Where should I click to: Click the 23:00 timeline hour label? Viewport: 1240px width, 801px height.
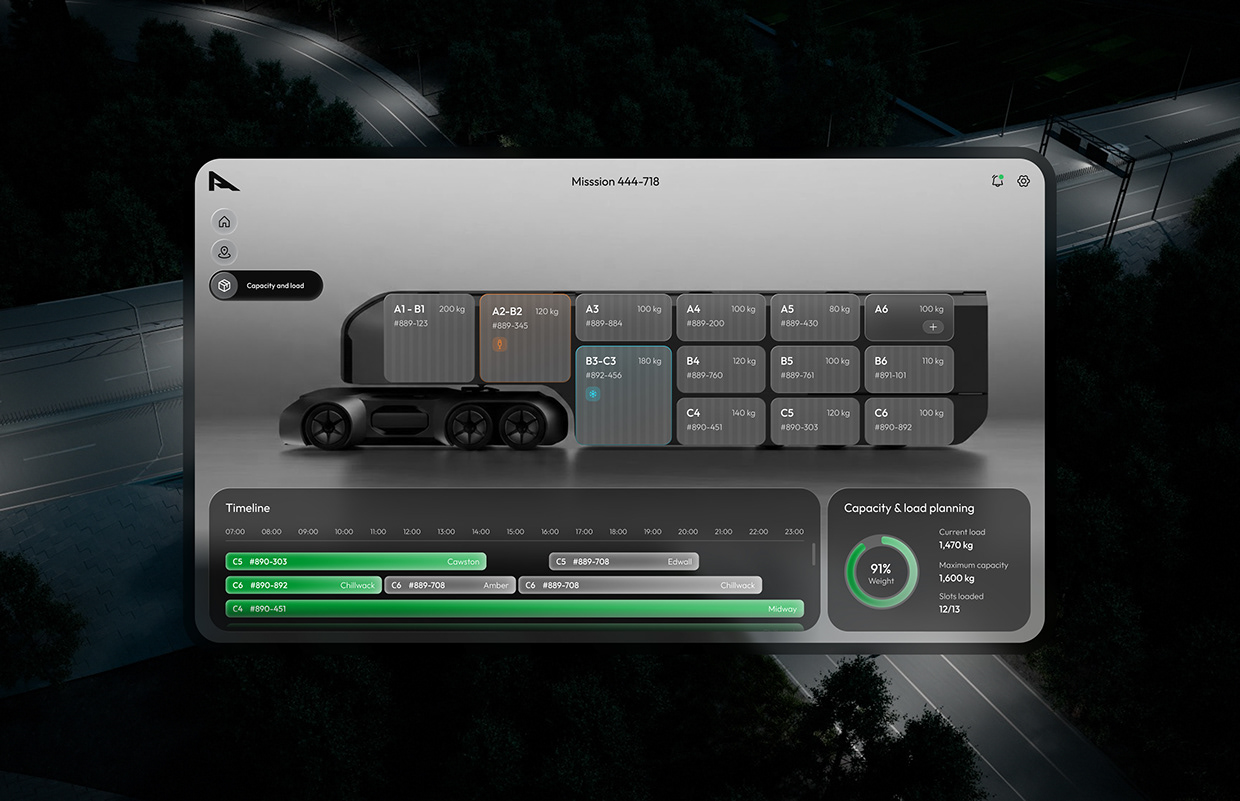(x=794, y=532)
